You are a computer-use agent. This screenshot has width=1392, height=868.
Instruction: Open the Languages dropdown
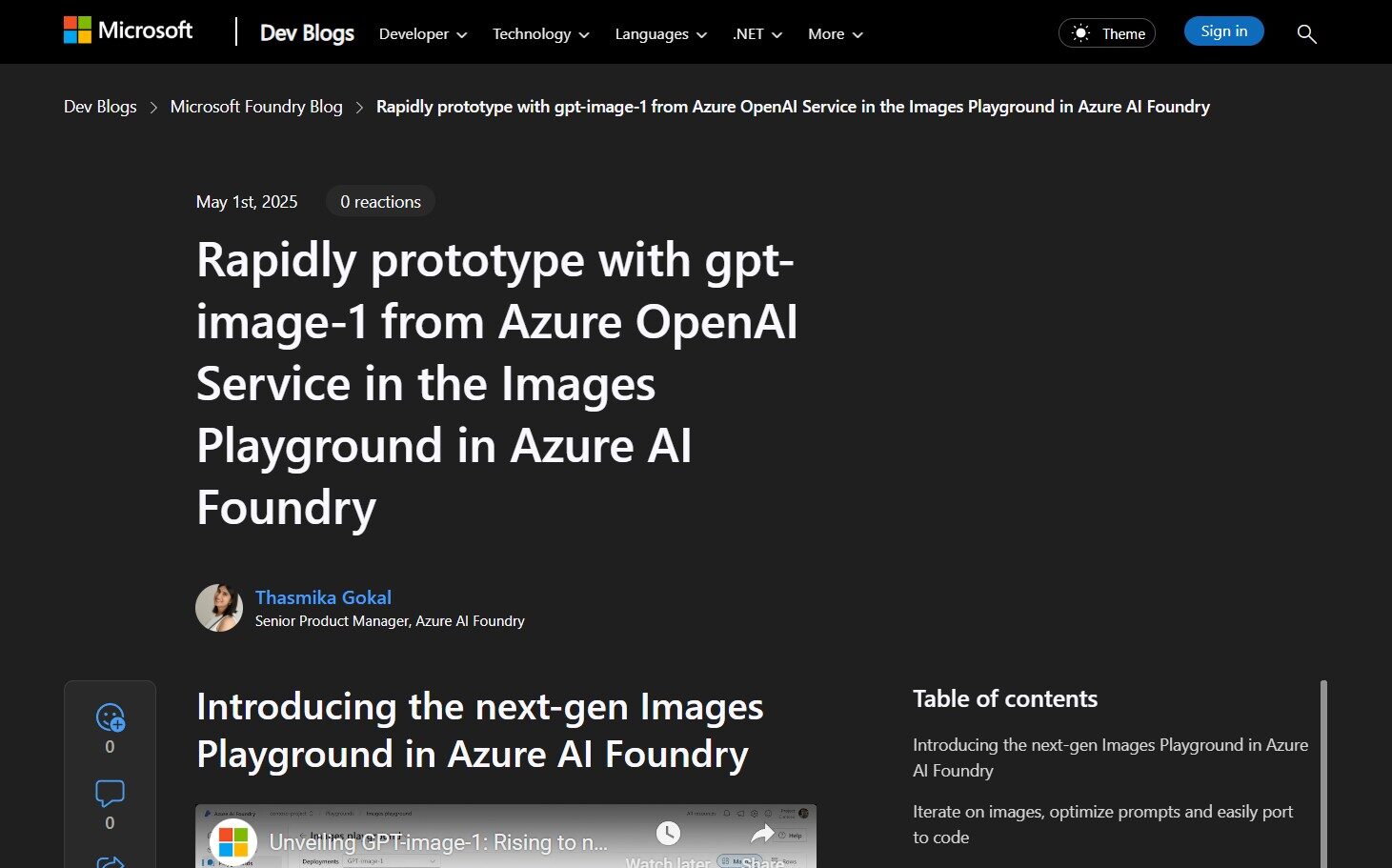coord(660,34)
